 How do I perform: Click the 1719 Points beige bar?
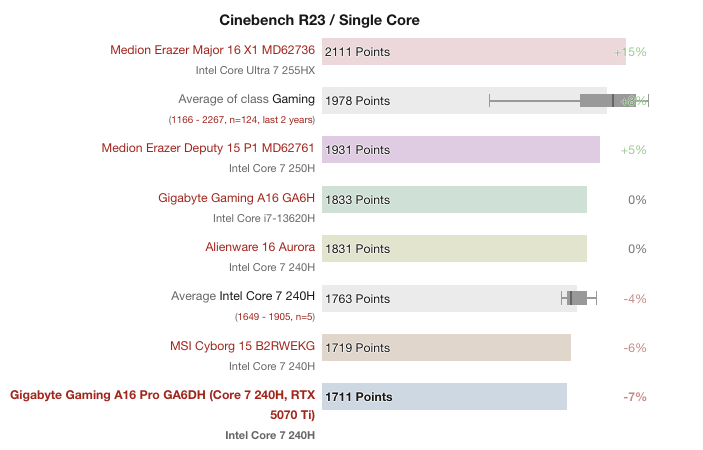[x=446, y=348]
